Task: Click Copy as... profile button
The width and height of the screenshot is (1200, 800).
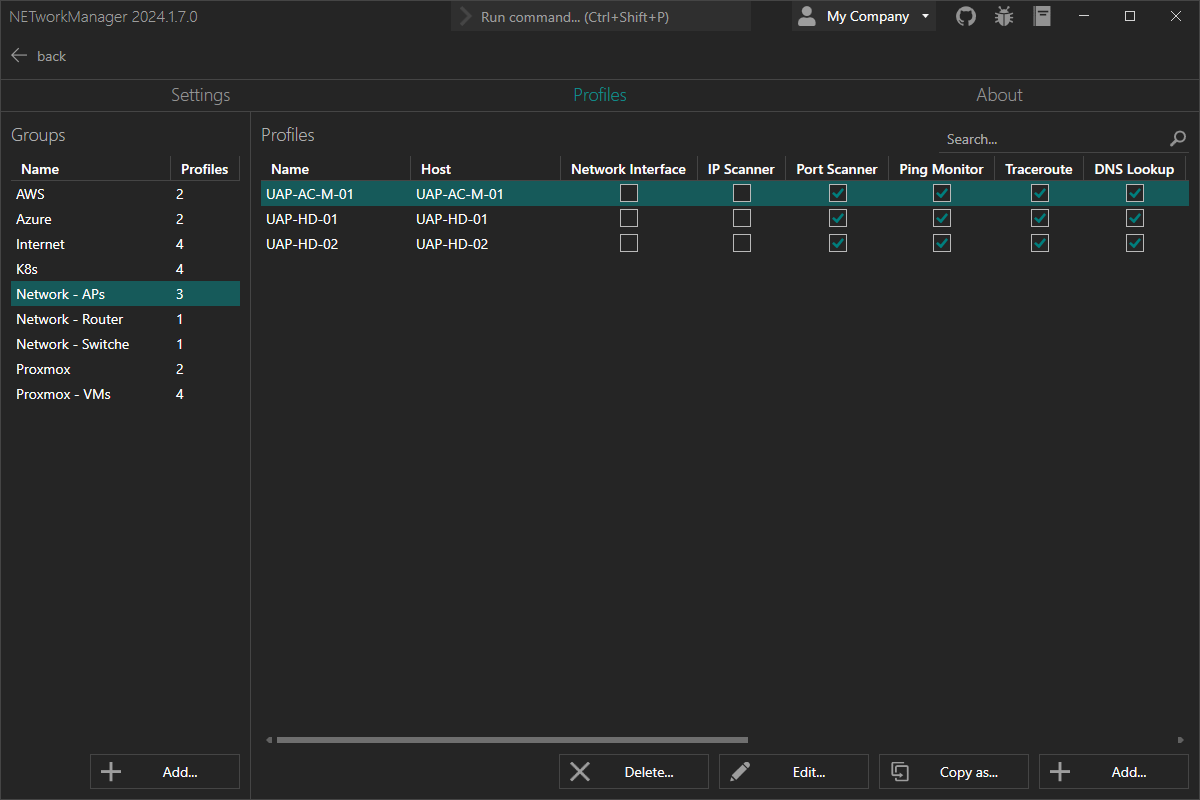Action: 954,772
